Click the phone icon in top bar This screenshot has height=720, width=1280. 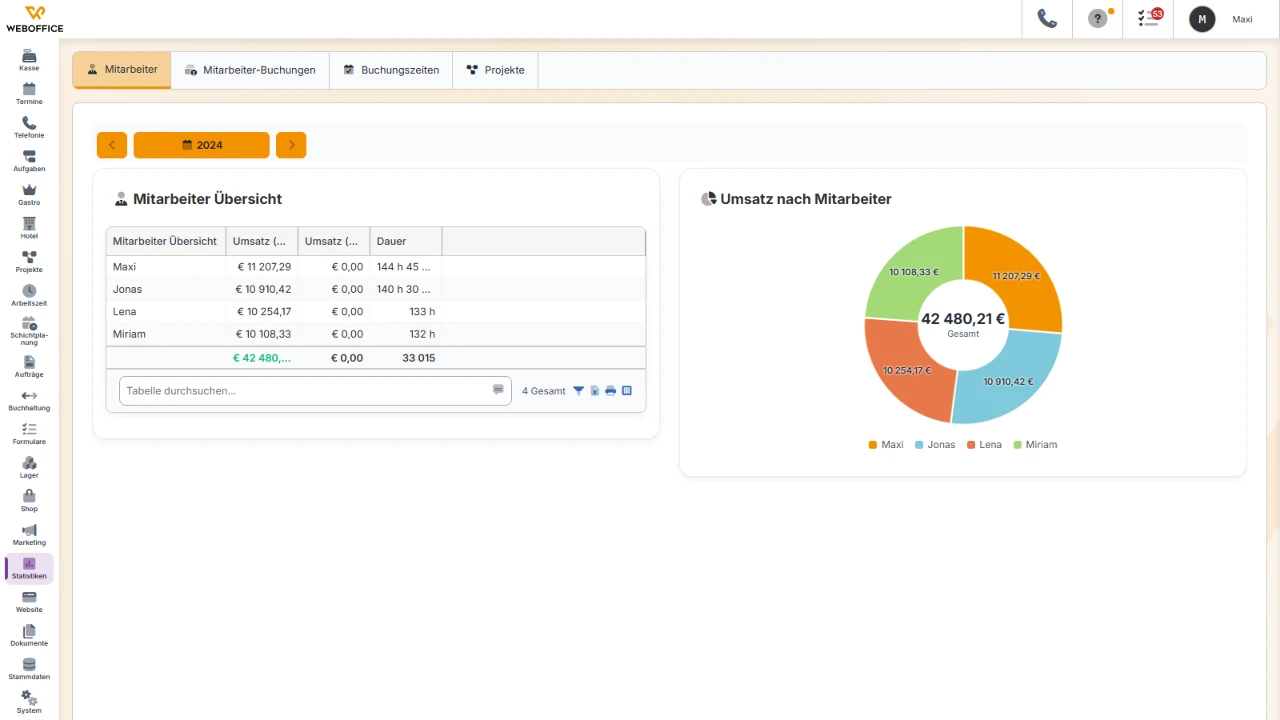pyautogui.click(x=1047, y=19)
